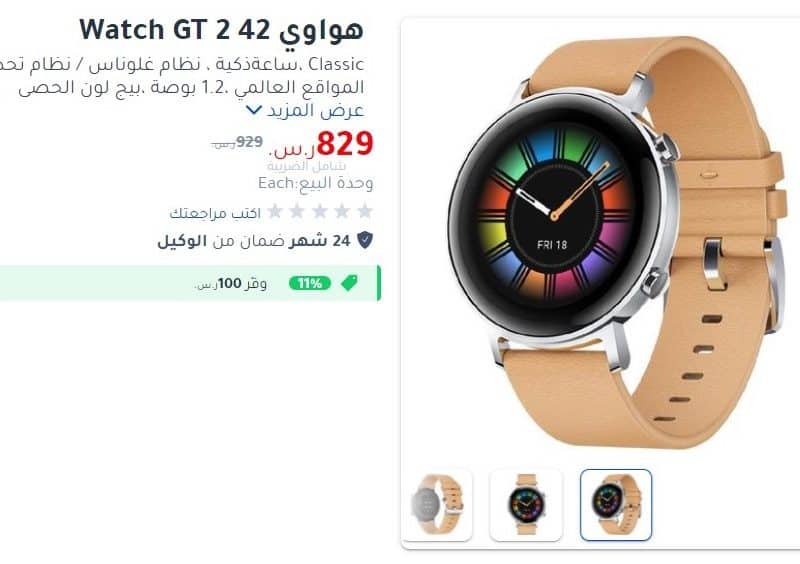Click the green discount tag icon
Viewport: 800px width, 564px height.
pyautogui.click(x=349, y=283)
